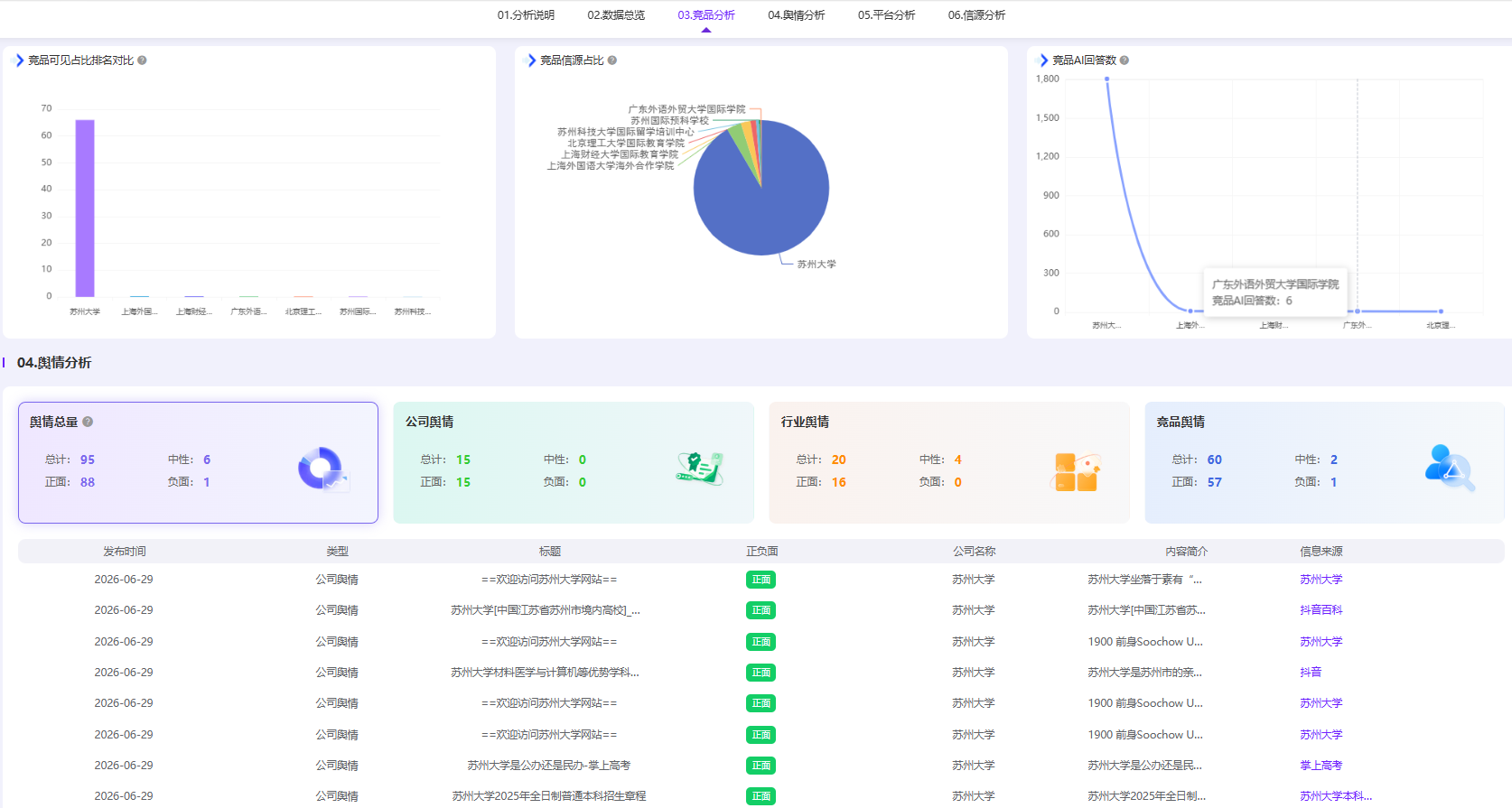Select the 竞品舆情 card title
The image size is (1512, 808).
[1181, 422]
